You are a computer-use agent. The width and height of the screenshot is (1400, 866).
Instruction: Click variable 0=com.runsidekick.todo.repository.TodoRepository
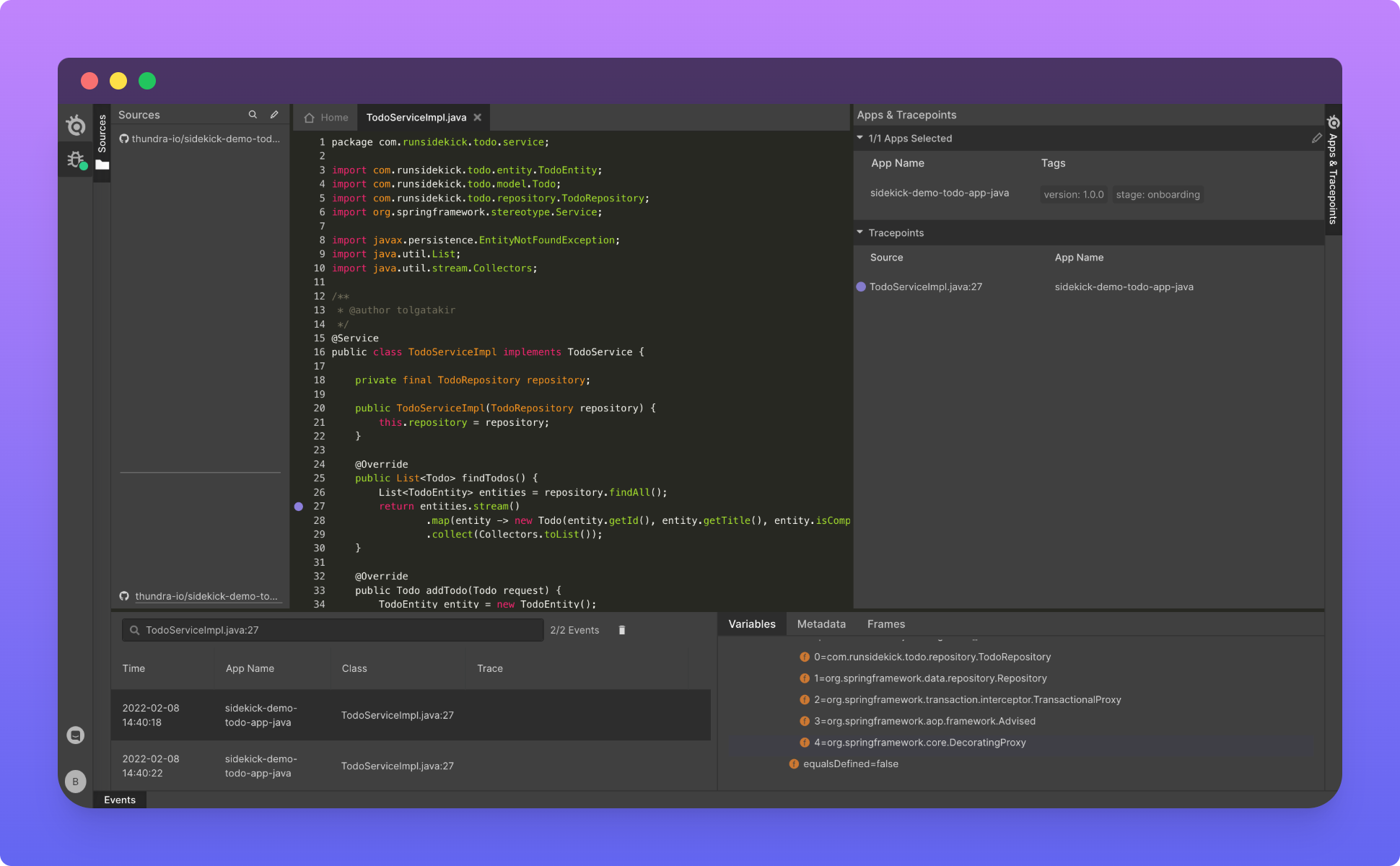coord(932,657)
